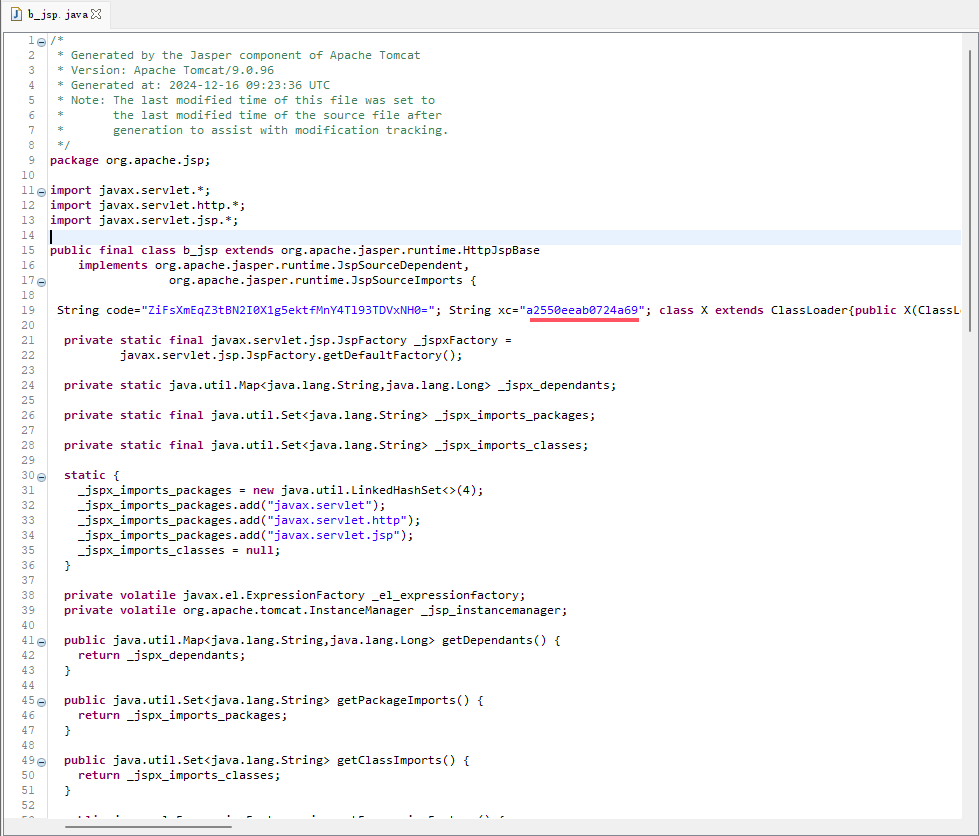Place cursor on the package org.apache.jsp line

point(130,160)
